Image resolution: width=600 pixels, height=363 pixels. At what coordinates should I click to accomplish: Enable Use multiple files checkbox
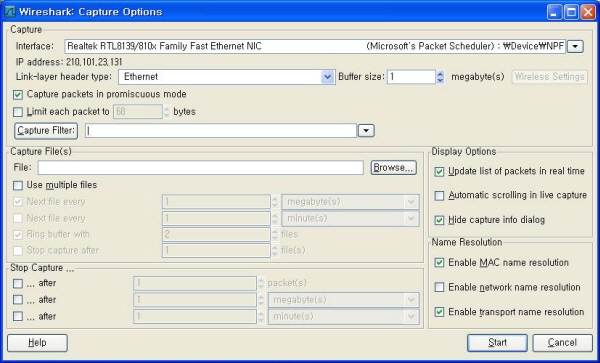pyautogui.click(x=18, y=186)
